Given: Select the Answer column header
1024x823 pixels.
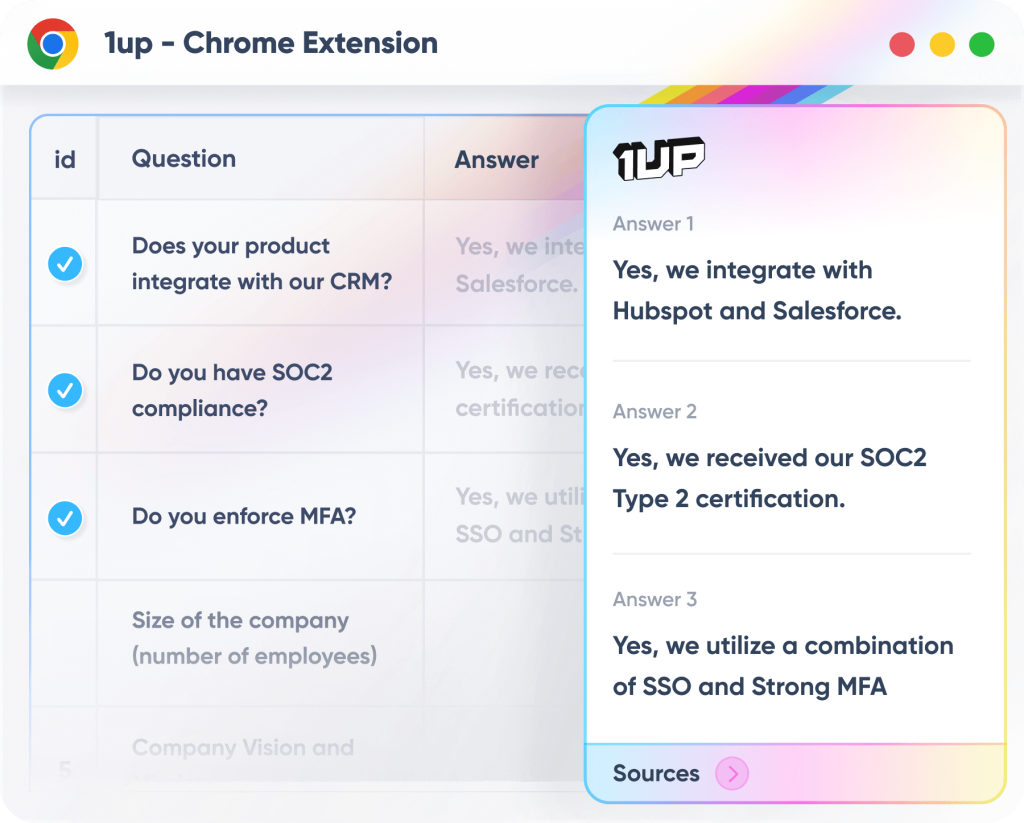Looking at the screenshot, I should (x=496, y=158).
